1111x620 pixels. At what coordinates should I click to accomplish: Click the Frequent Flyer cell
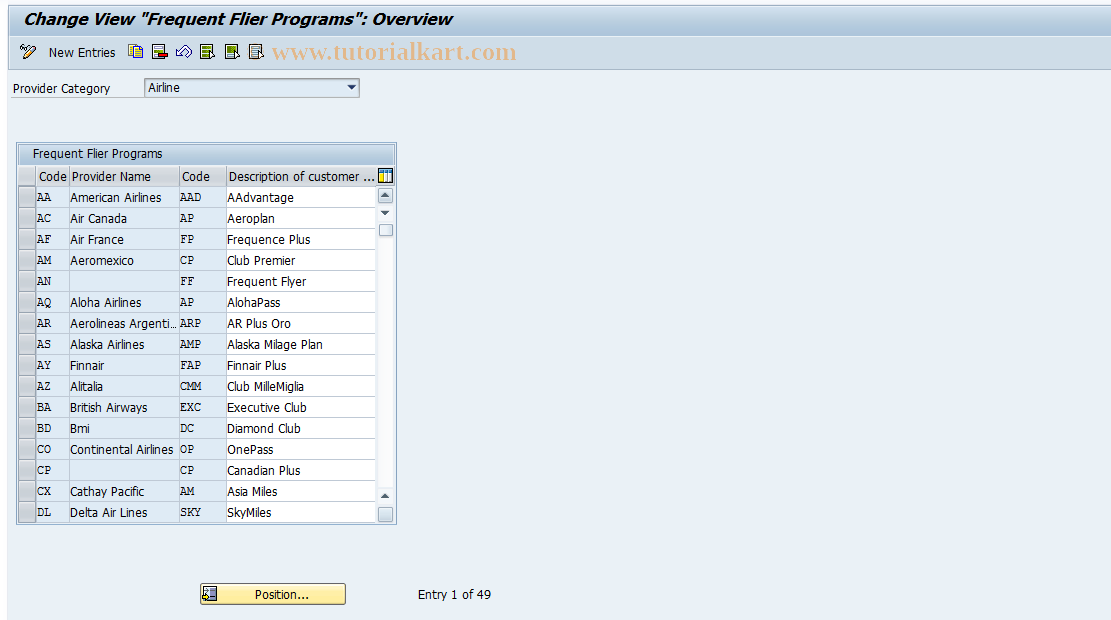pyautogui.click(x=300, y=281)
